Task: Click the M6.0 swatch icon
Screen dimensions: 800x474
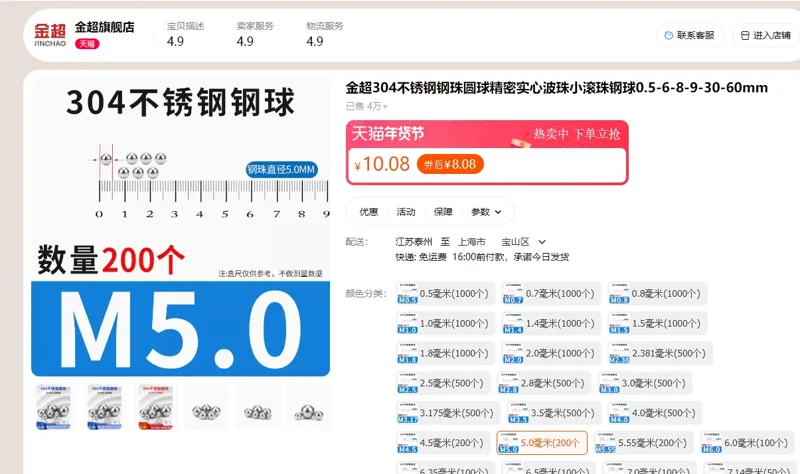Action: [712, 443]
